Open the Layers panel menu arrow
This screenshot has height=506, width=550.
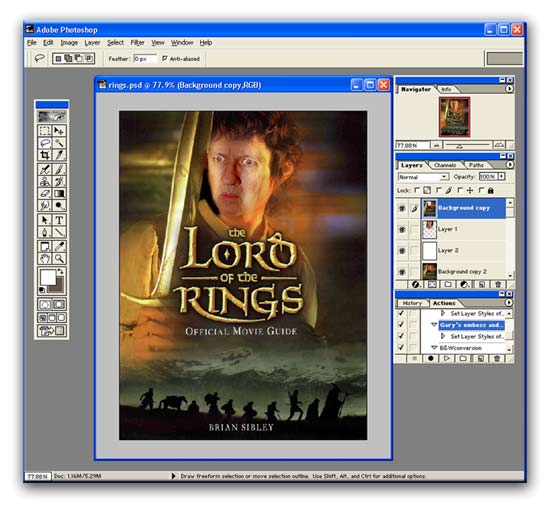point(510,164)
